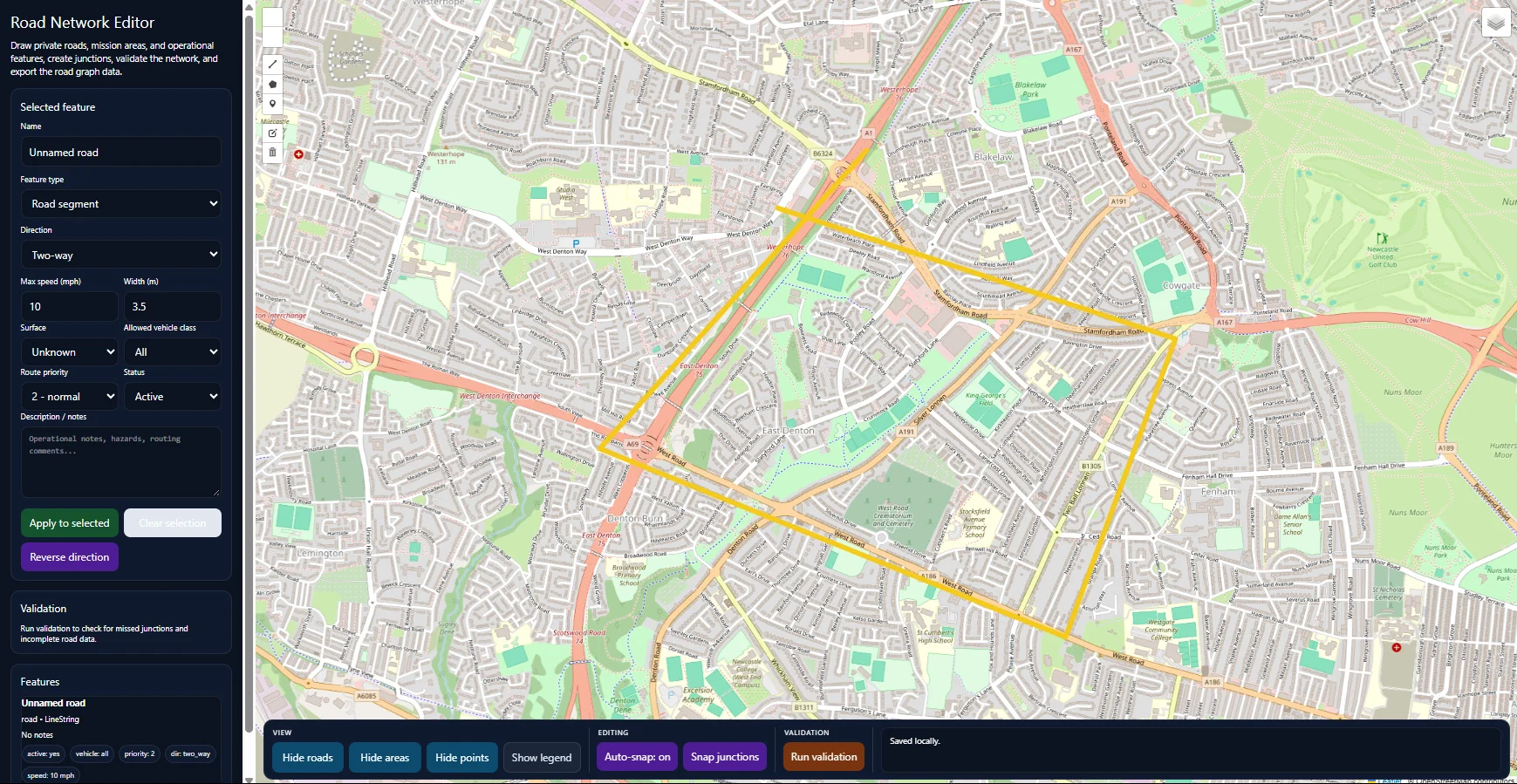The width and height of the screenshot is (1517, 784).
Task: Open the Feature type dropdown
Action: click(x=121, y=204)
